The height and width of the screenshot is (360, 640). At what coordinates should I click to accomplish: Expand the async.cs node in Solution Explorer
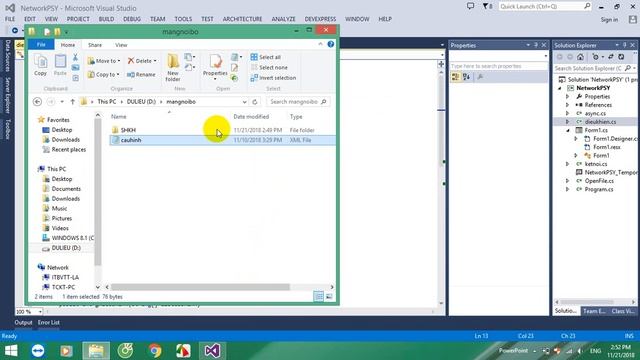pos(567,113)
